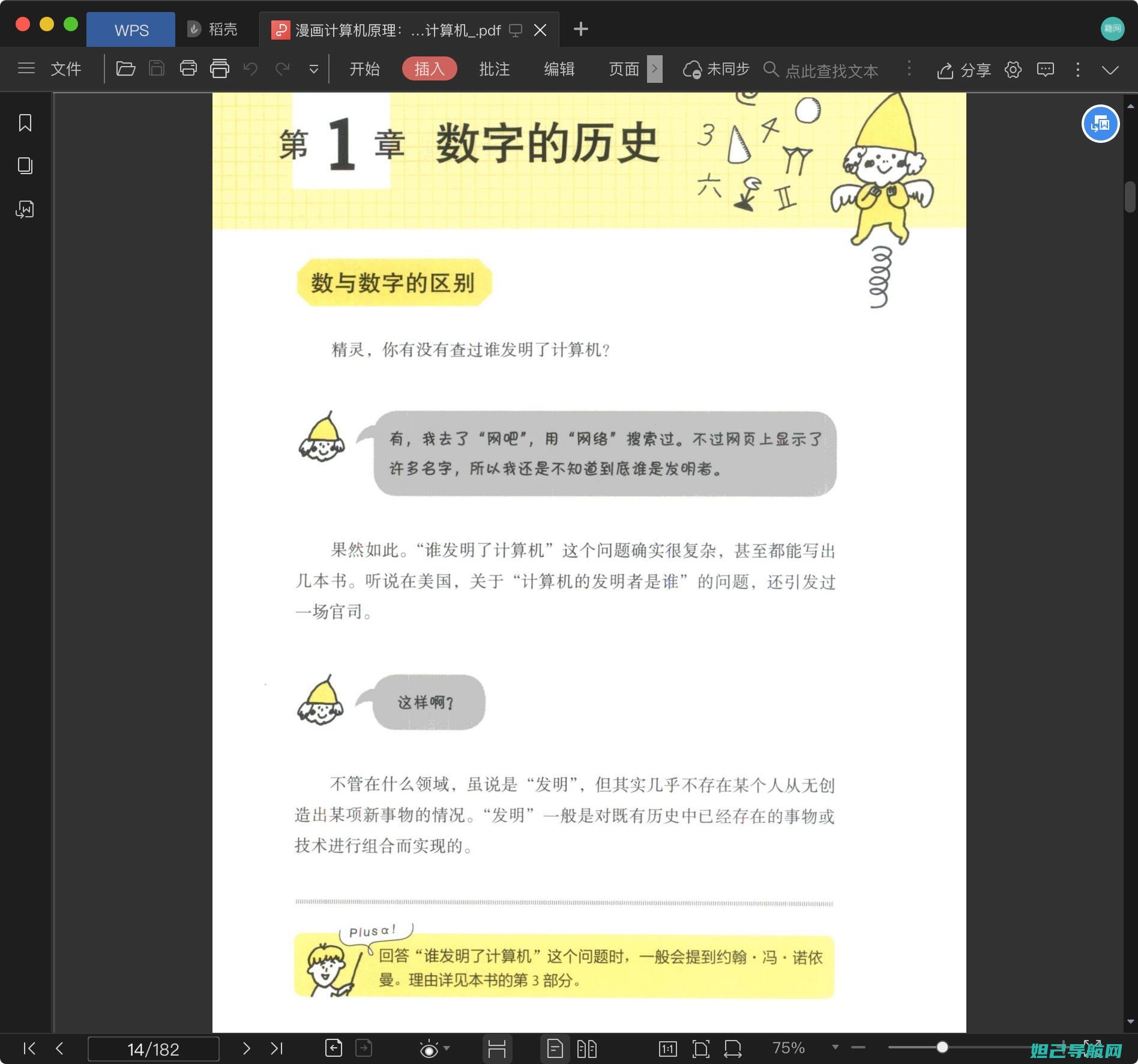Click the zoom slider handle

coord(942,1047)
